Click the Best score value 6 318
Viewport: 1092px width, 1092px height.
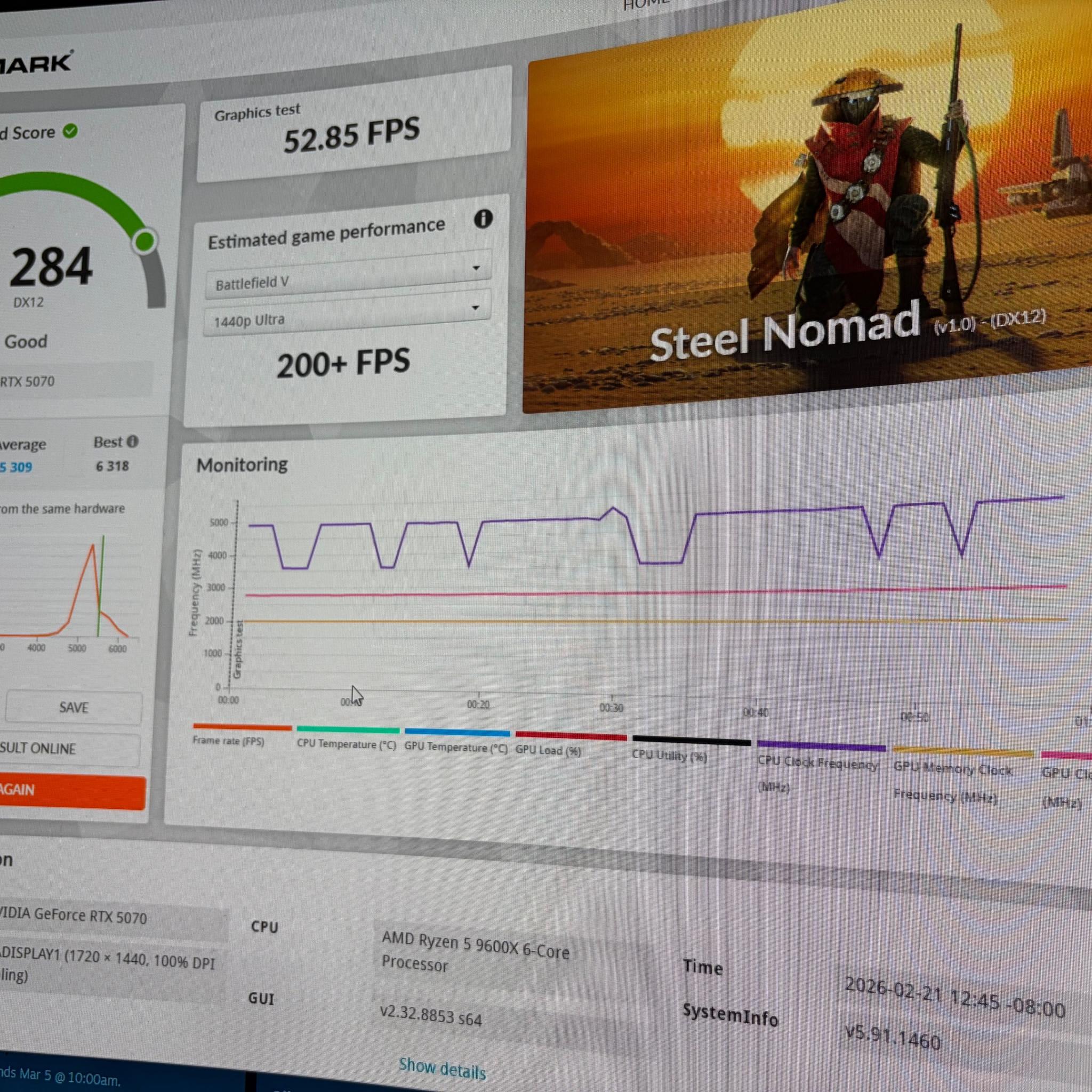pos(113,467)
